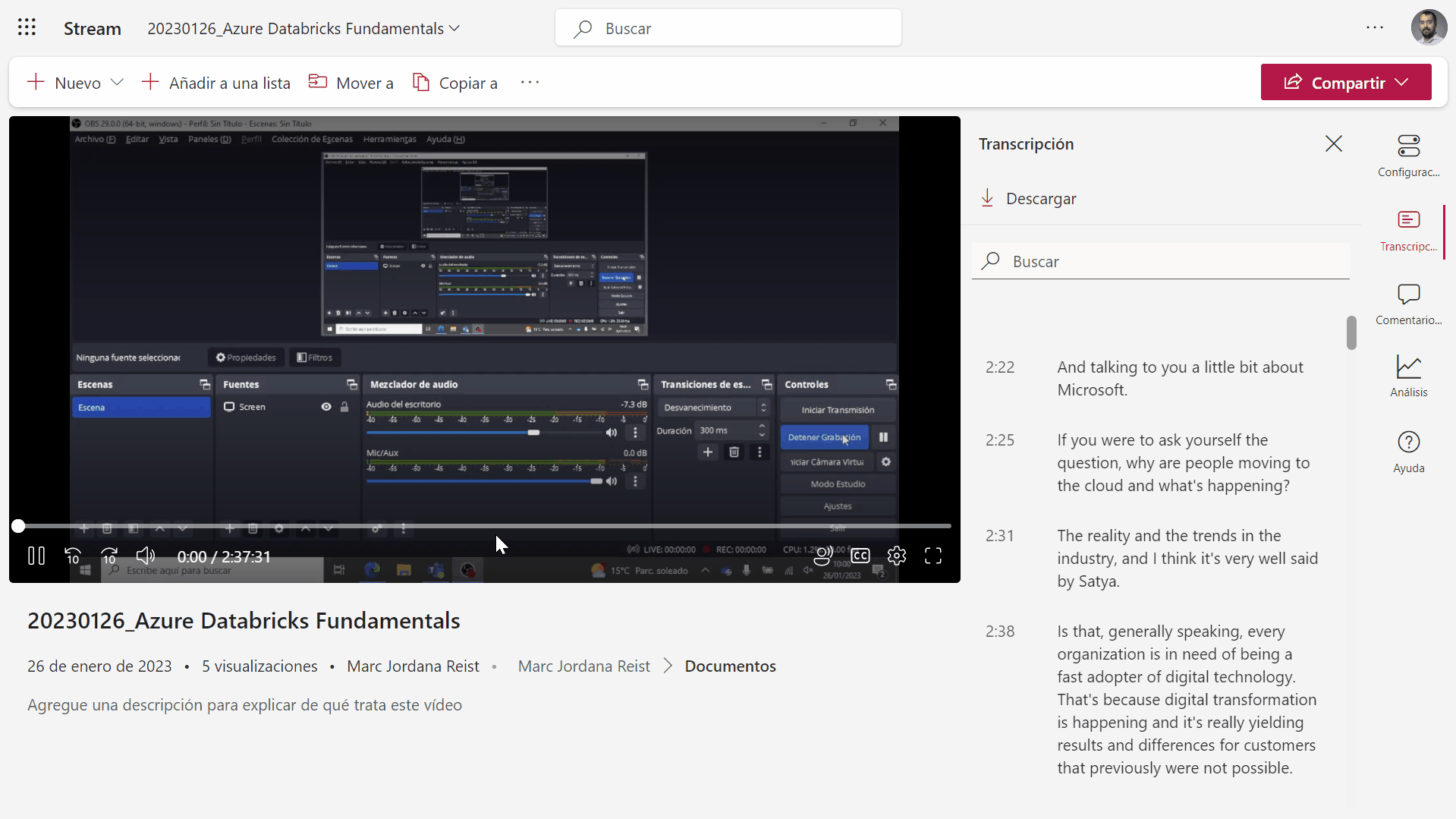The width and height of the screenshot is (1456, 819).
Task: Open Desvanecimiento transition dropdown in OBS
Action: click(713, 408)
